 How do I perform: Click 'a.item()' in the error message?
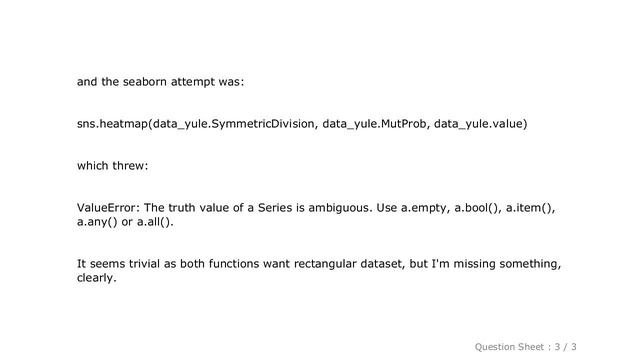529,208
